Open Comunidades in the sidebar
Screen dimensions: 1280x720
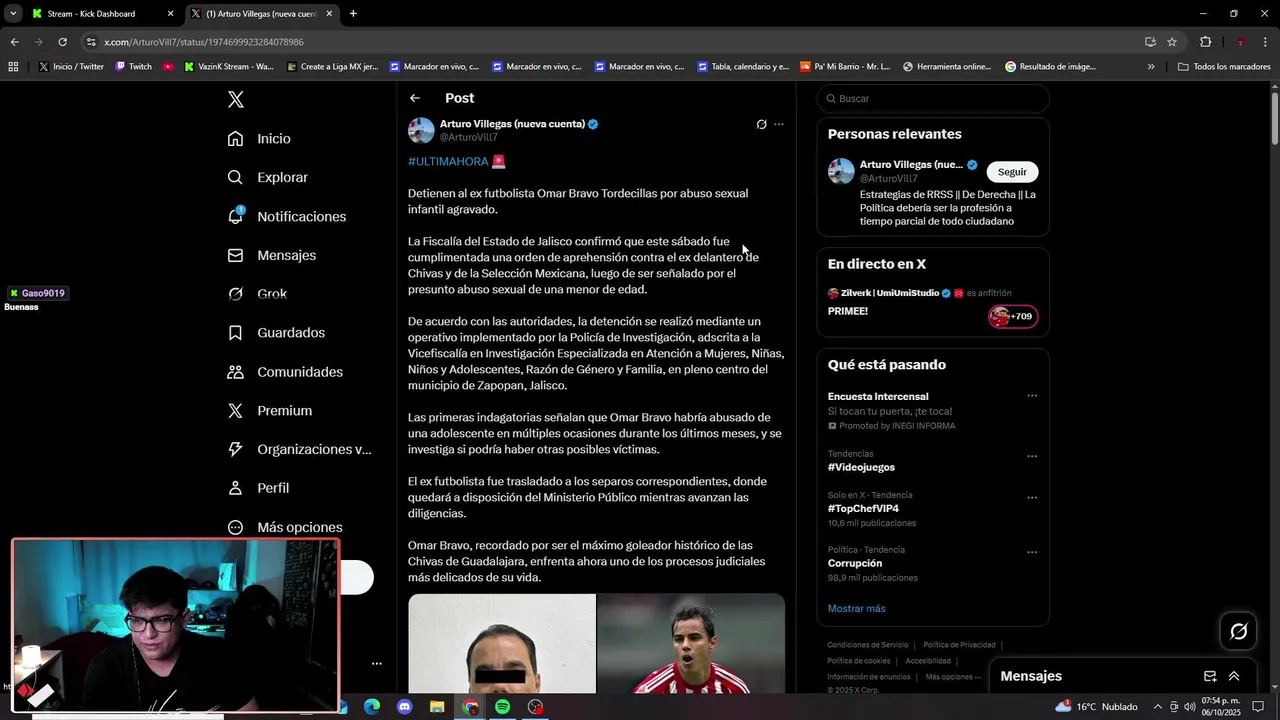coord(284,372)
